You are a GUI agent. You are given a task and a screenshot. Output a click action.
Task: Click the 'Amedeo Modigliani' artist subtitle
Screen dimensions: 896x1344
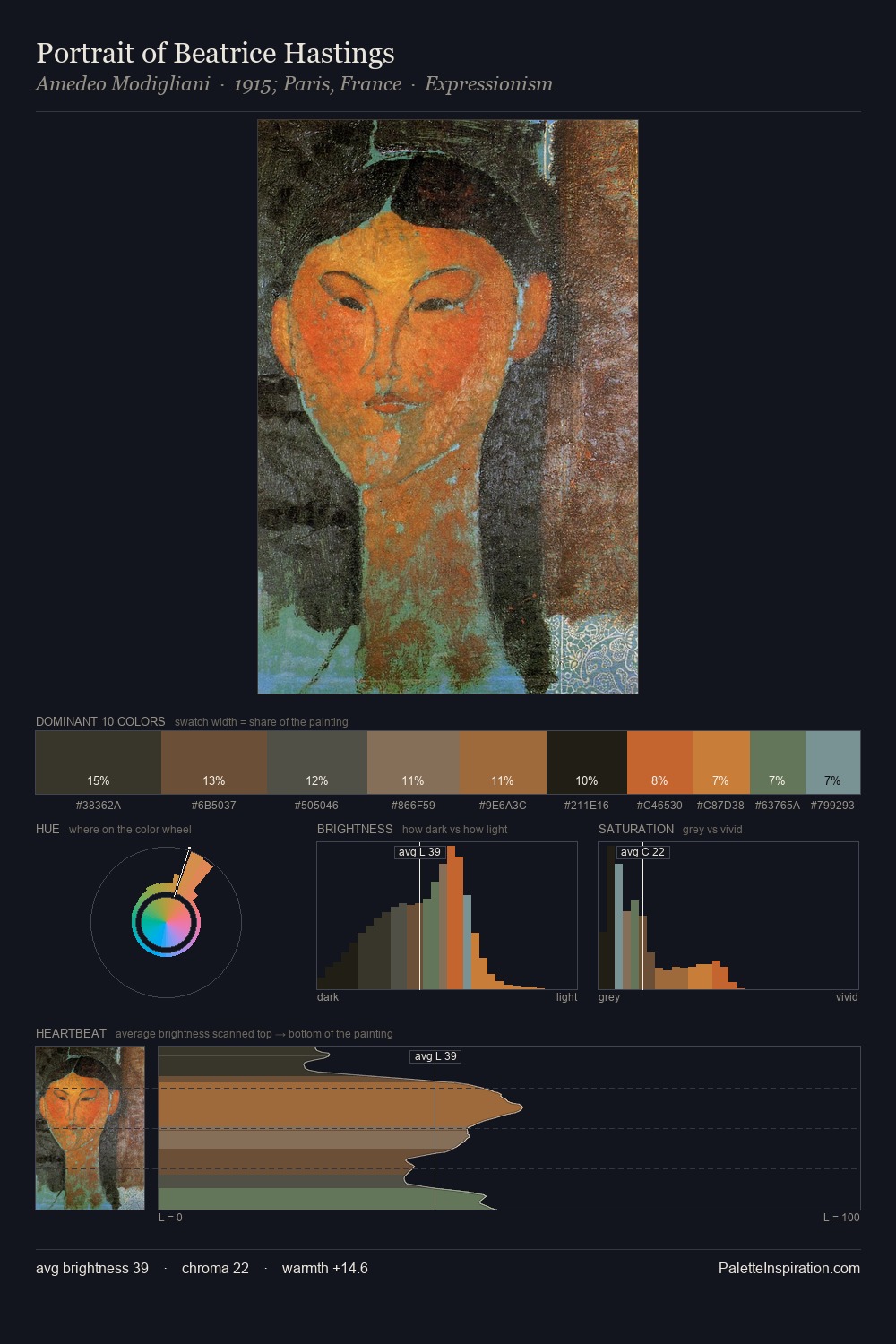[x=123, y=84]
